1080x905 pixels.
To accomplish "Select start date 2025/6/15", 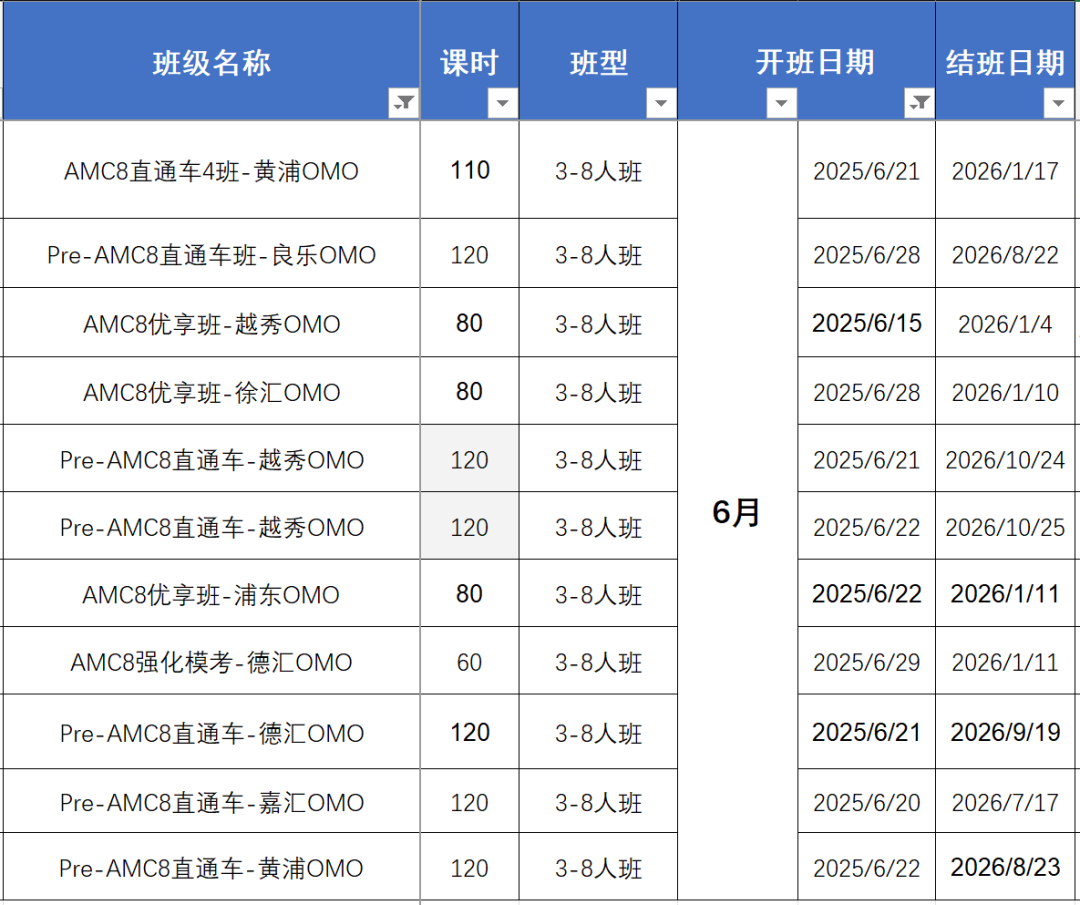I will 866,323.
